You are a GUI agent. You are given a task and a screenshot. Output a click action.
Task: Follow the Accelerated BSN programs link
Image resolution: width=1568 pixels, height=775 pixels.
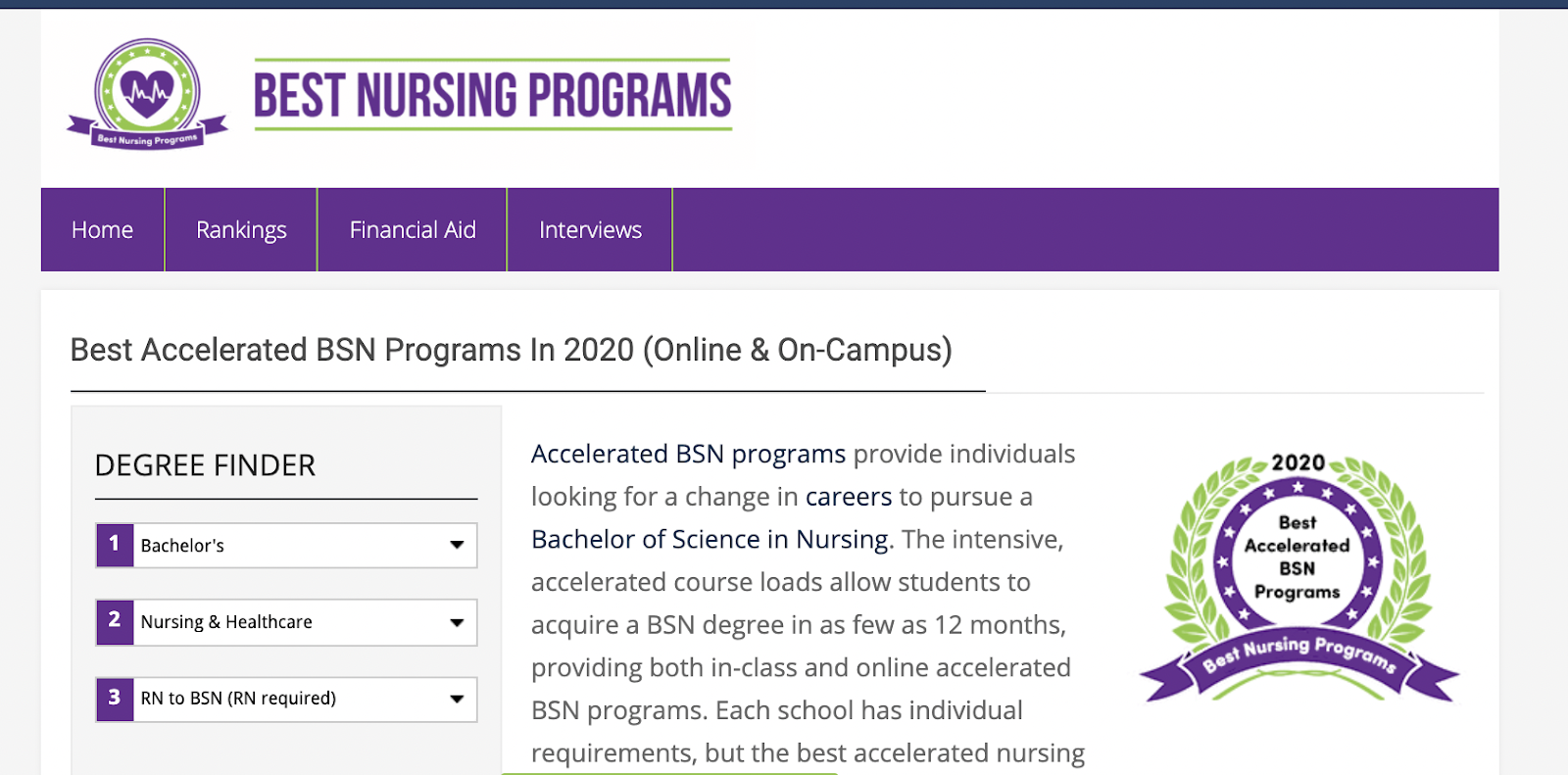[688, 455]
